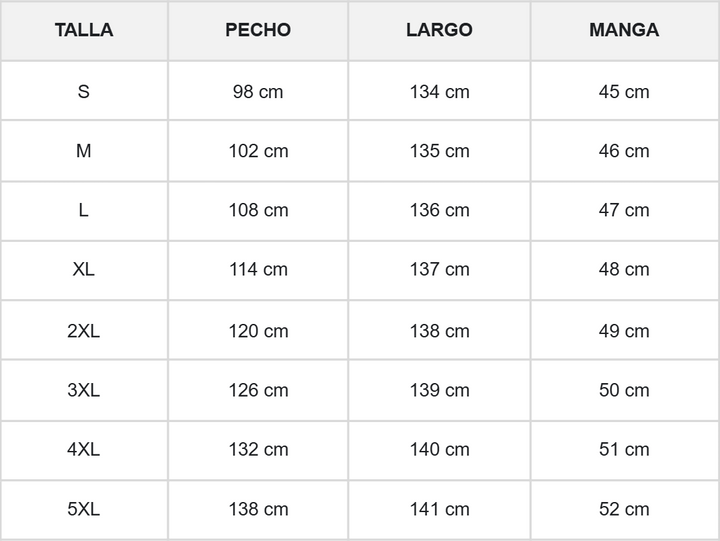Select the XL size cell
This screenshot has height=541, width=720.
pyautogui.click(x=84, y=269)
